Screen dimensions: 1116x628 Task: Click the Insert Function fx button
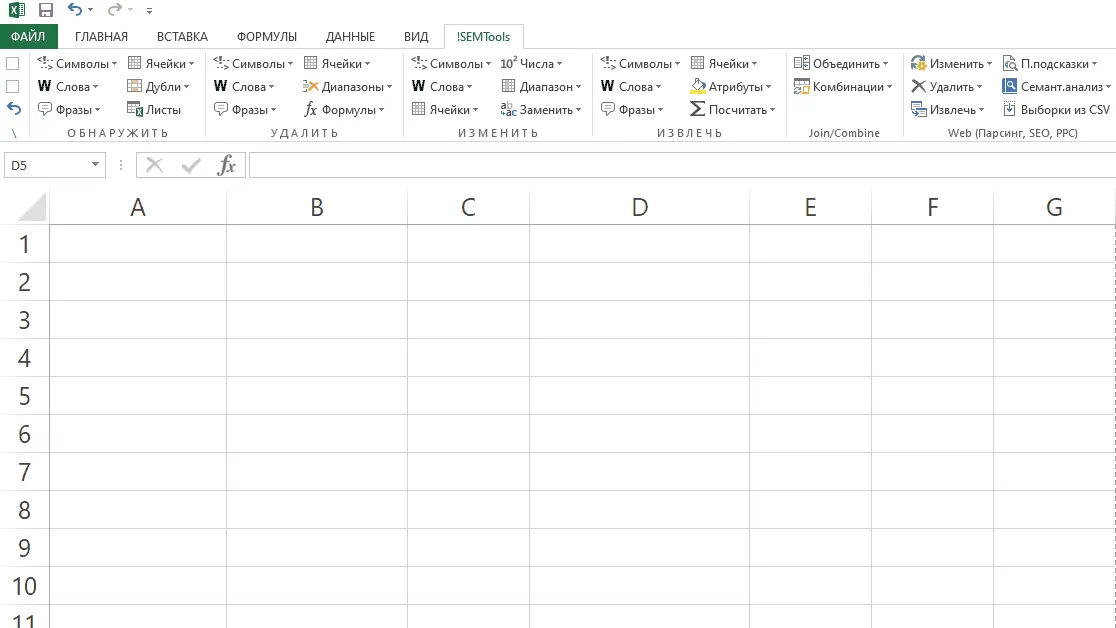227,165
